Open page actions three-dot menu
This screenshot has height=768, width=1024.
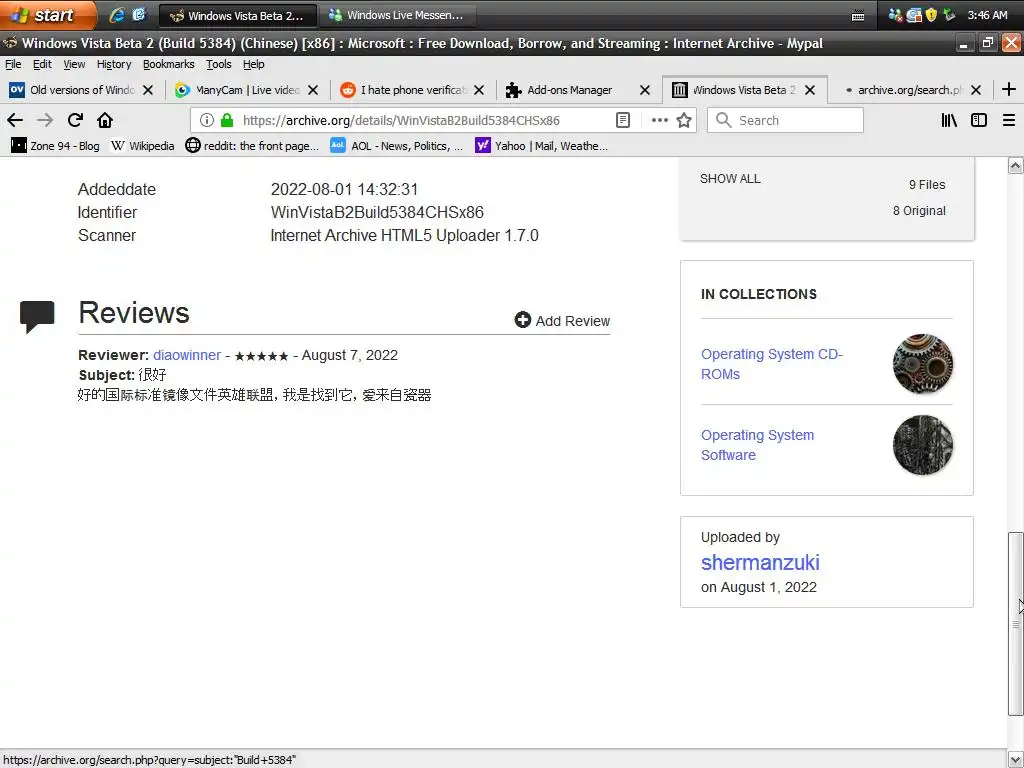(660, 120)
